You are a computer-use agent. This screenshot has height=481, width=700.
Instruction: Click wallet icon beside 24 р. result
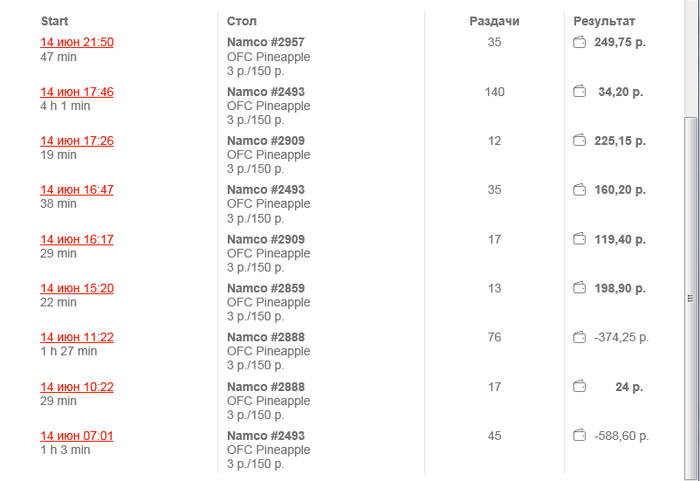point(579,386)
